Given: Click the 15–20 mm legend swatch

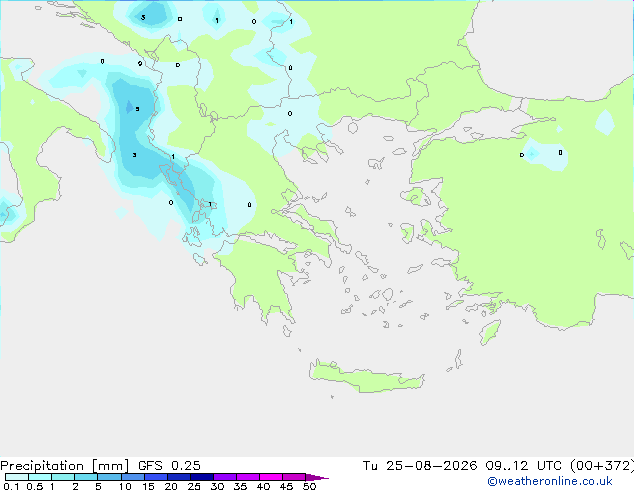Looking at the screenshot, I should (155, 477).
